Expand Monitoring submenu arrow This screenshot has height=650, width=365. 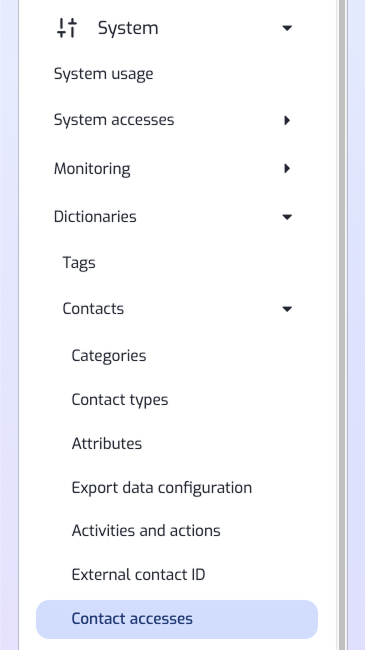click(x=287, y=169)
